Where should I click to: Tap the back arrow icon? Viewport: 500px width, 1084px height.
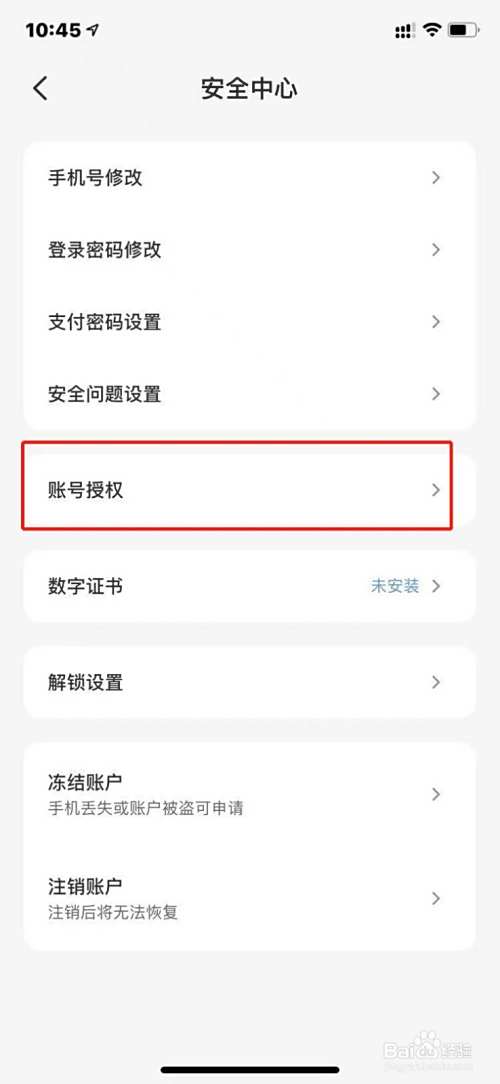(41, 89)
